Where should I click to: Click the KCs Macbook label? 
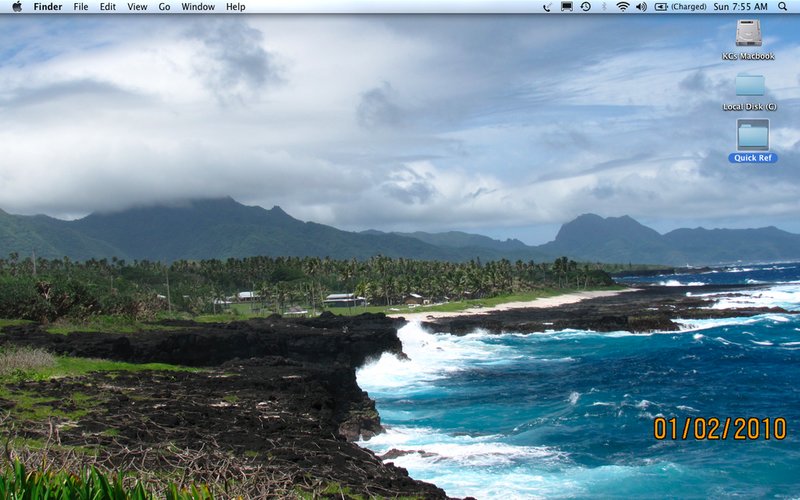click(x=748, y=56)
